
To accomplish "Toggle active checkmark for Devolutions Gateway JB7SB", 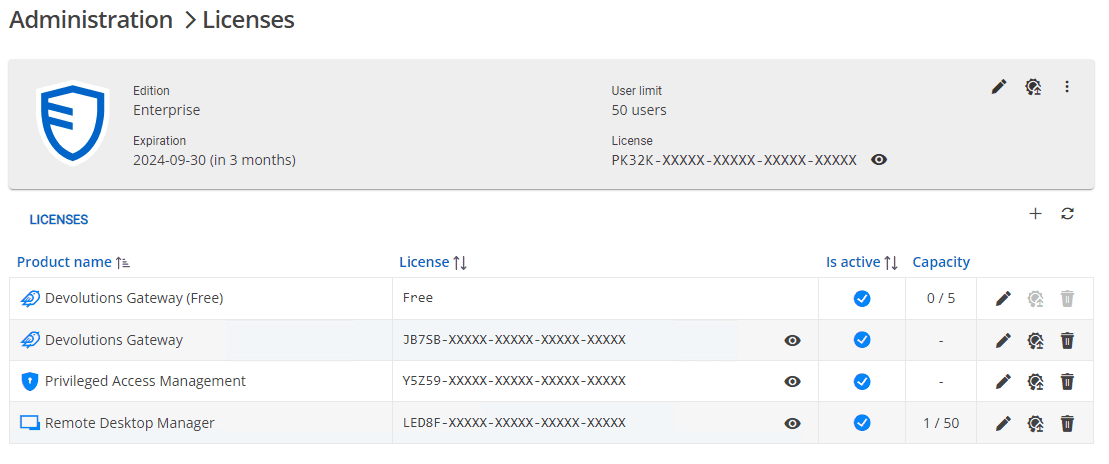I will tap(861, 340).
